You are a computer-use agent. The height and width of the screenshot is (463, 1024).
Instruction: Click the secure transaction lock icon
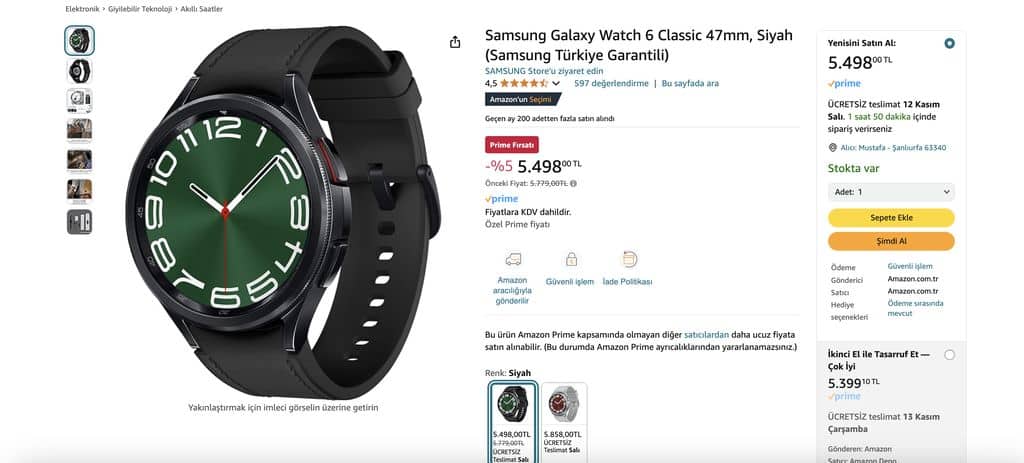tap(571, 259)
